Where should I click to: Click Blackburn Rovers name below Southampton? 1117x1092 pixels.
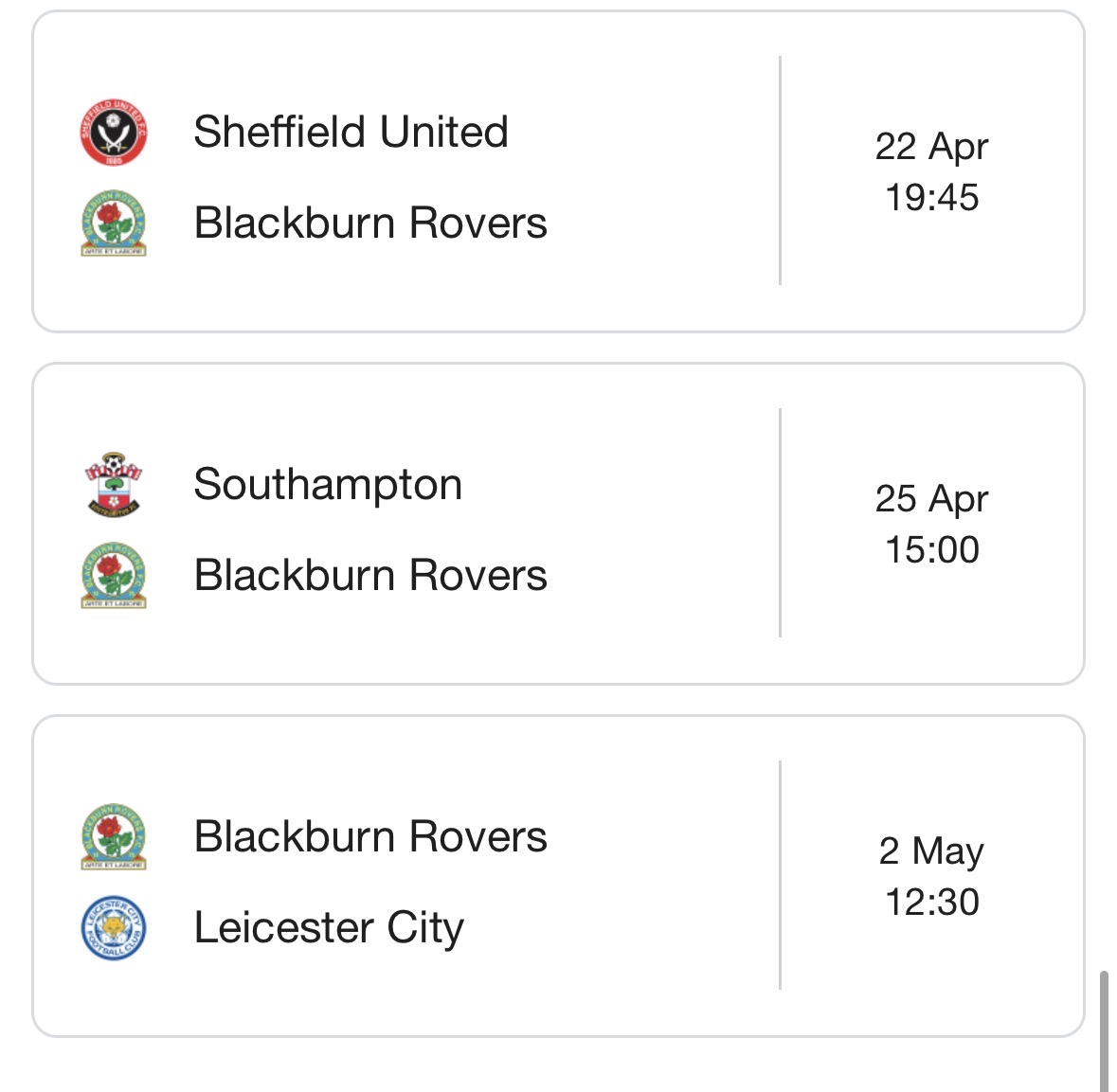click(370, 576)
